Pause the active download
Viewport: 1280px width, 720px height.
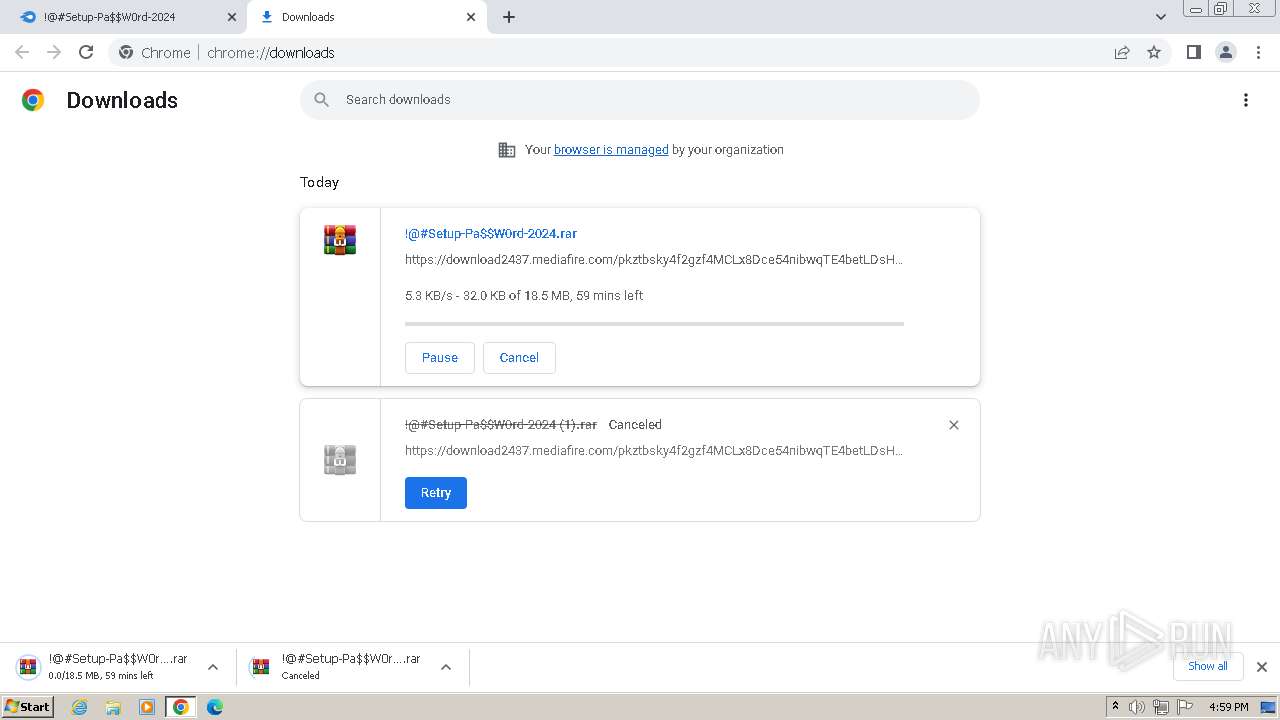point(440,358)
